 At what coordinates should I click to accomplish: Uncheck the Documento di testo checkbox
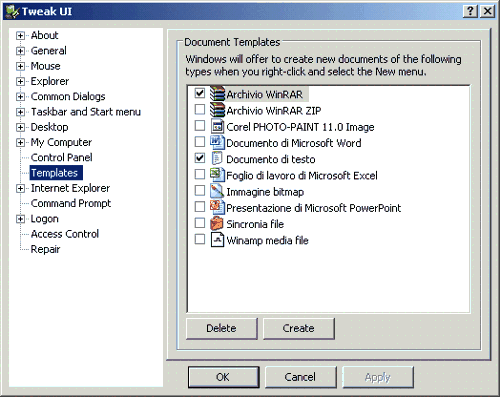200,158
